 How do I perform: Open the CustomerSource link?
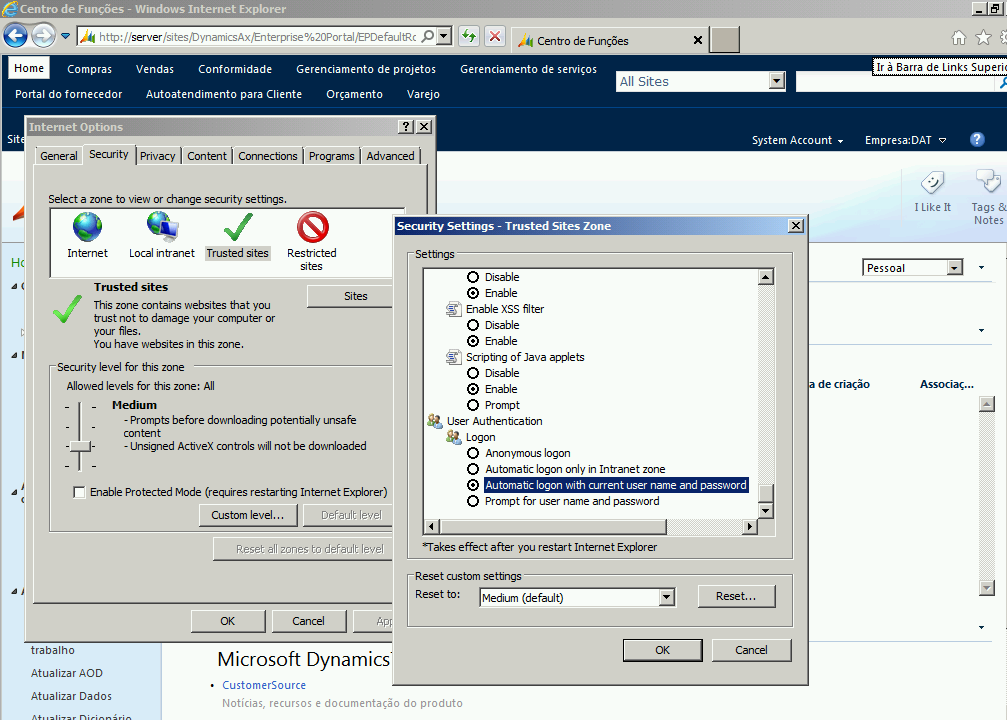click(264, 685)
